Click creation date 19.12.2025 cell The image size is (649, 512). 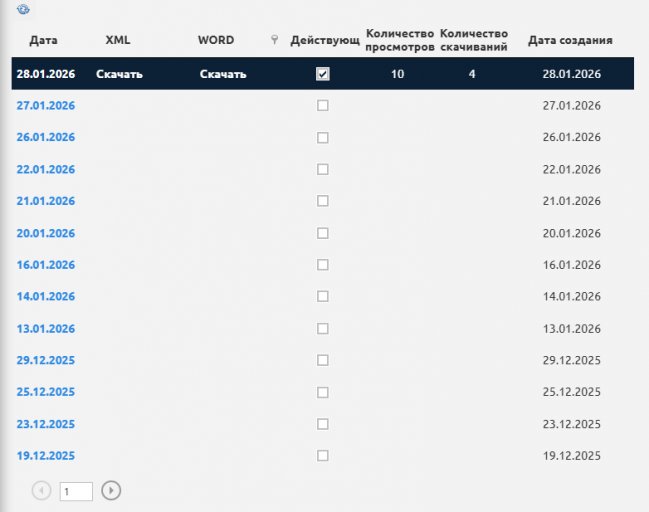pos(572,456)
